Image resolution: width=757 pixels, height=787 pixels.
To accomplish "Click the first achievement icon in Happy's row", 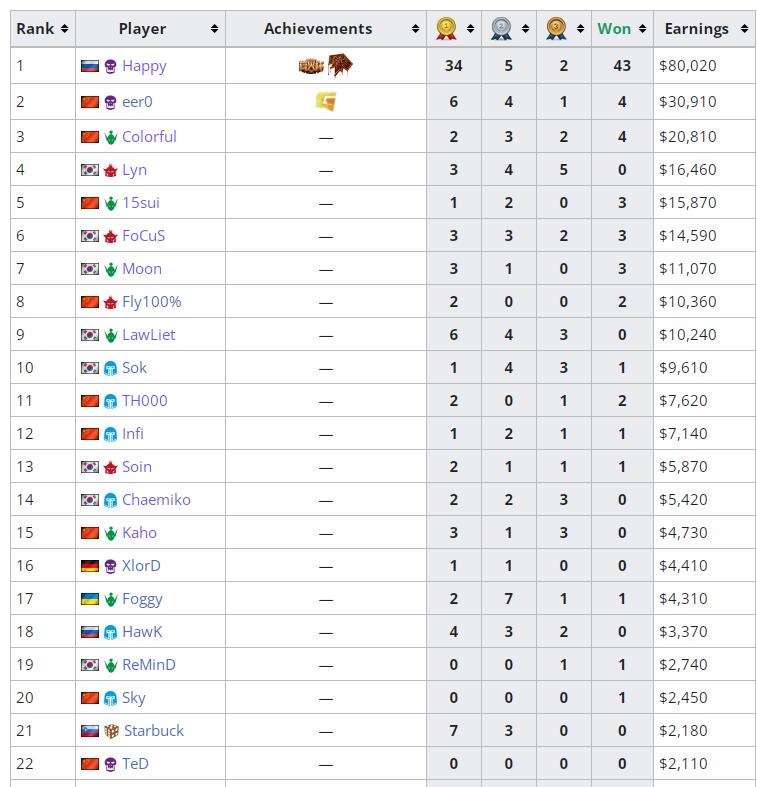I will click(x=312, y=66).
